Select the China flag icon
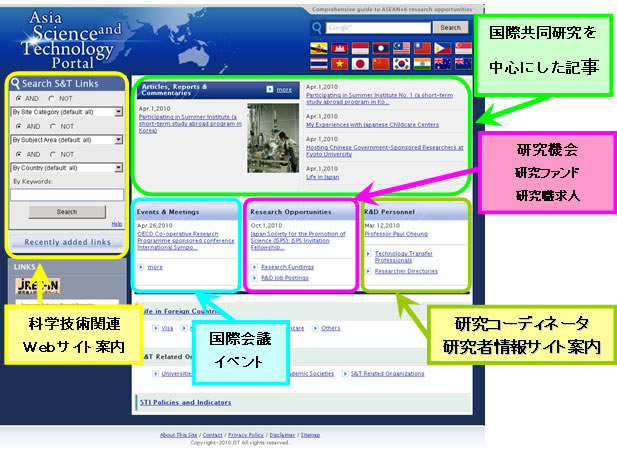Screen dimensions: 617x451 [x=381, y=64]
